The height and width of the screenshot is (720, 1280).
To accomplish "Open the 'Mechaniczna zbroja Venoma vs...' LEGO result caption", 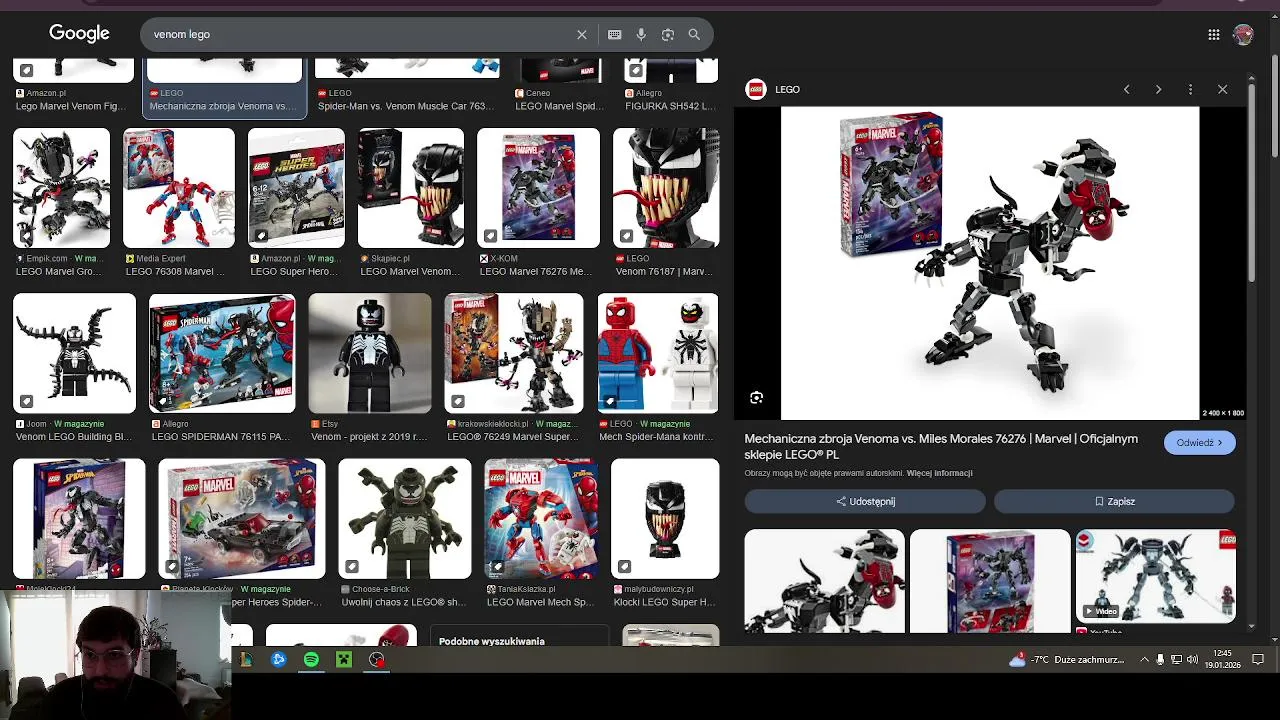I will [223, 106].
